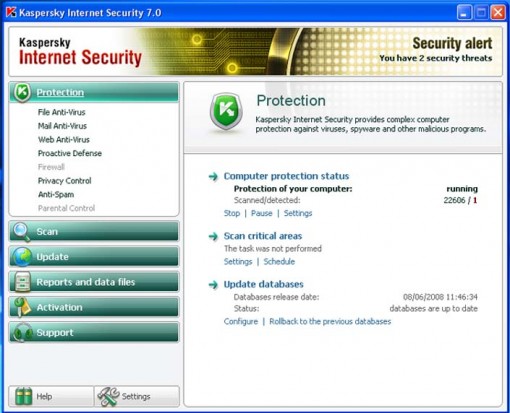510x413 pixels.
Task: Click release date '08/06/2008 11:46:34'
Action: [x=440, y=297]
